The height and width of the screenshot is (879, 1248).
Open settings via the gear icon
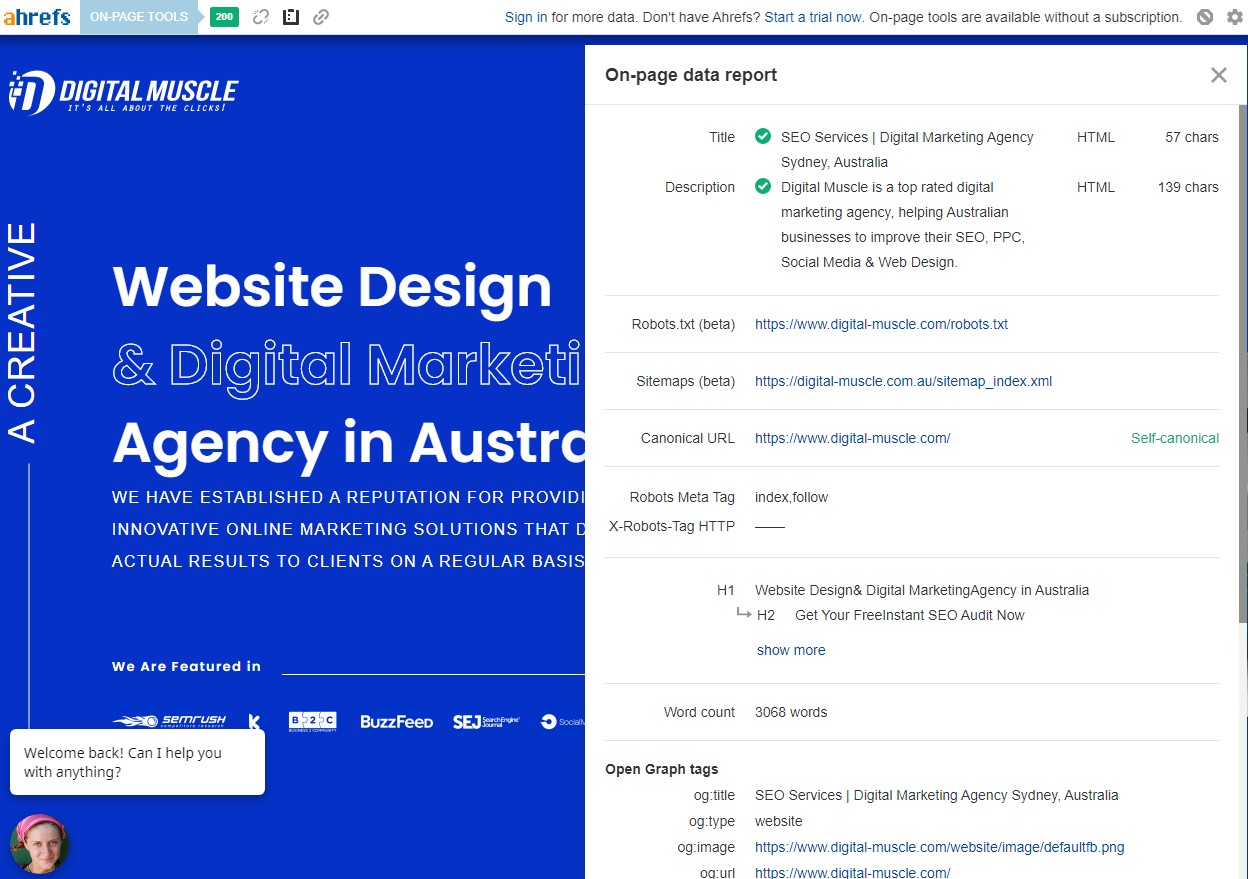(x=1234, y=17)
